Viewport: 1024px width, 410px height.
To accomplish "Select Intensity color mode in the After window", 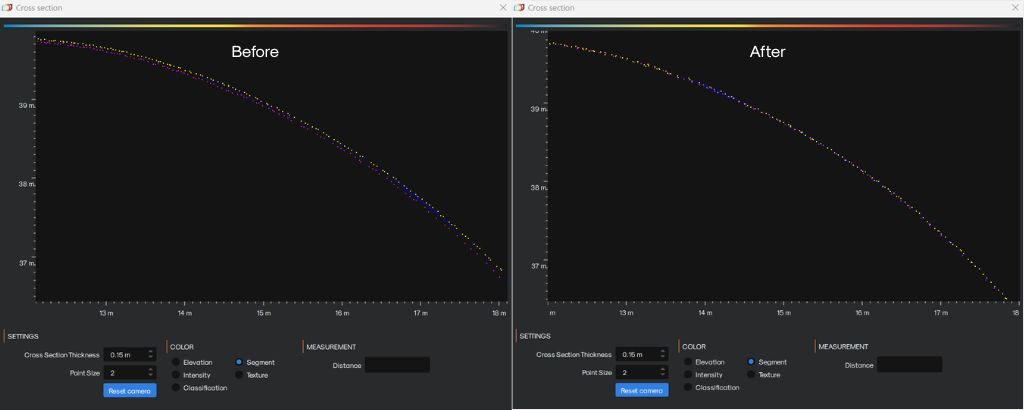I will [688, 375].
